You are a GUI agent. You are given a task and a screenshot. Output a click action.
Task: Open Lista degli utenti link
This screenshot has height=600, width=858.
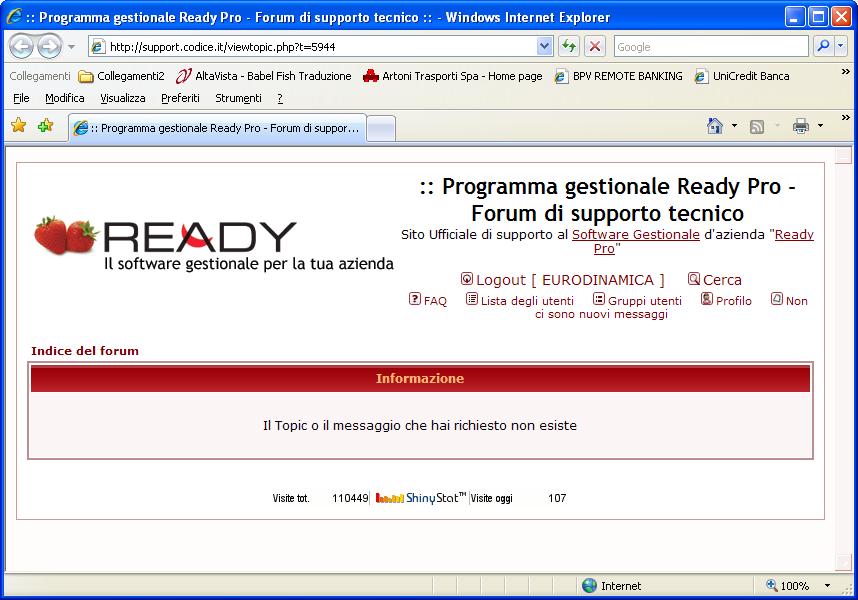point(527,301)
